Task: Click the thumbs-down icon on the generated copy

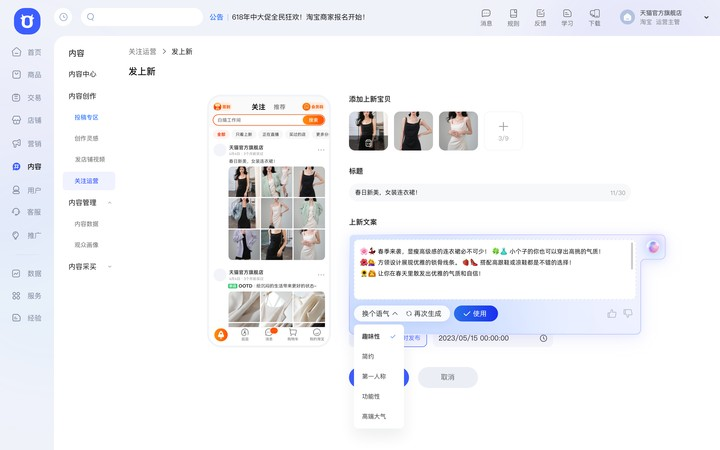Action: (x=628, y=313)
